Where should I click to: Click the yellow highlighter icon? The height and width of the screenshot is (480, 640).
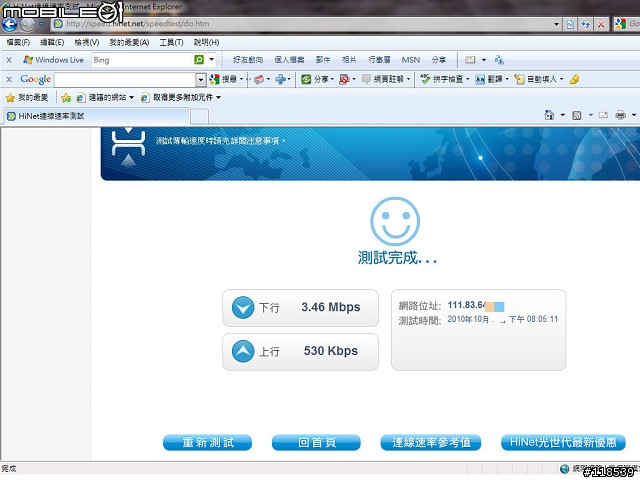click(x=574, y=79)
